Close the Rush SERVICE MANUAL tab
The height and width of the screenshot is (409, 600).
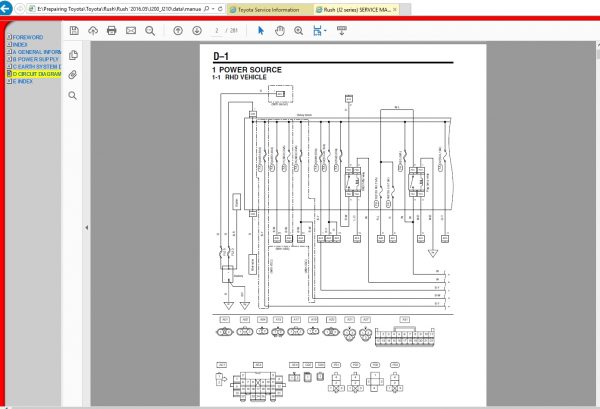(395, 10)
